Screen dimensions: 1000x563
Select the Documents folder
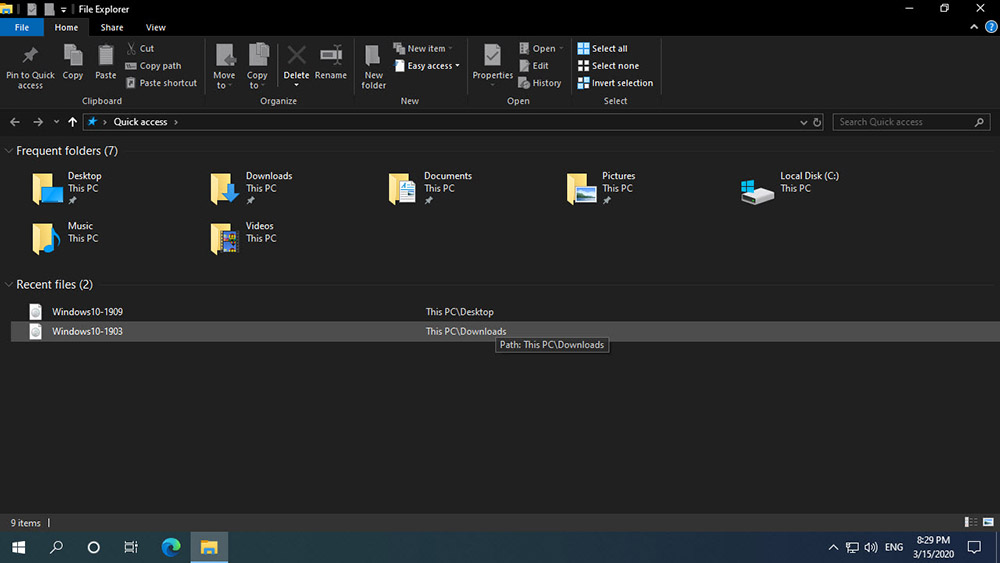pyautogui.click(x=430, y=188)
